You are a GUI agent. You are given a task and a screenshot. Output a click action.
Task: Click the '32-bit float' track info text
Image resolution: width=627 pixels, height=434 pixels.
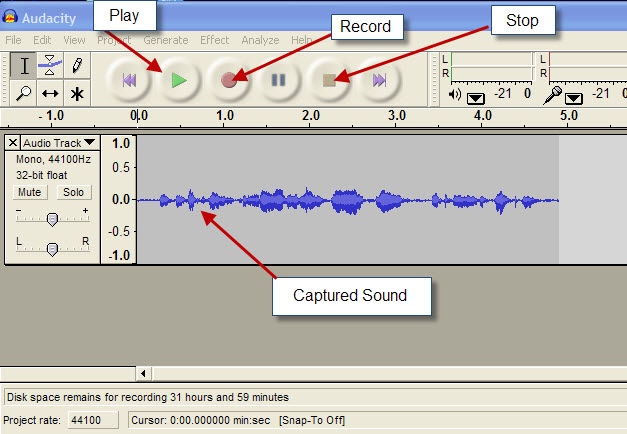[x=42, y=175]
